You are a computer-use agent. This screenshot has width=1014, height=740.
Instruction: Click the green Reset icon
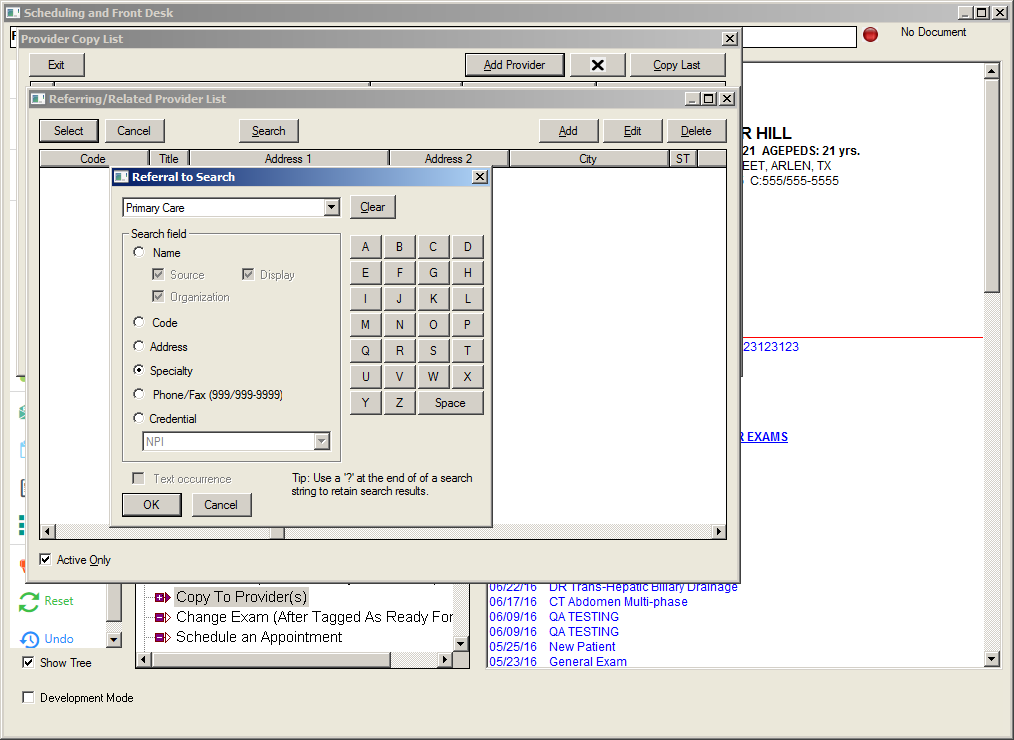tap(30, 602)
